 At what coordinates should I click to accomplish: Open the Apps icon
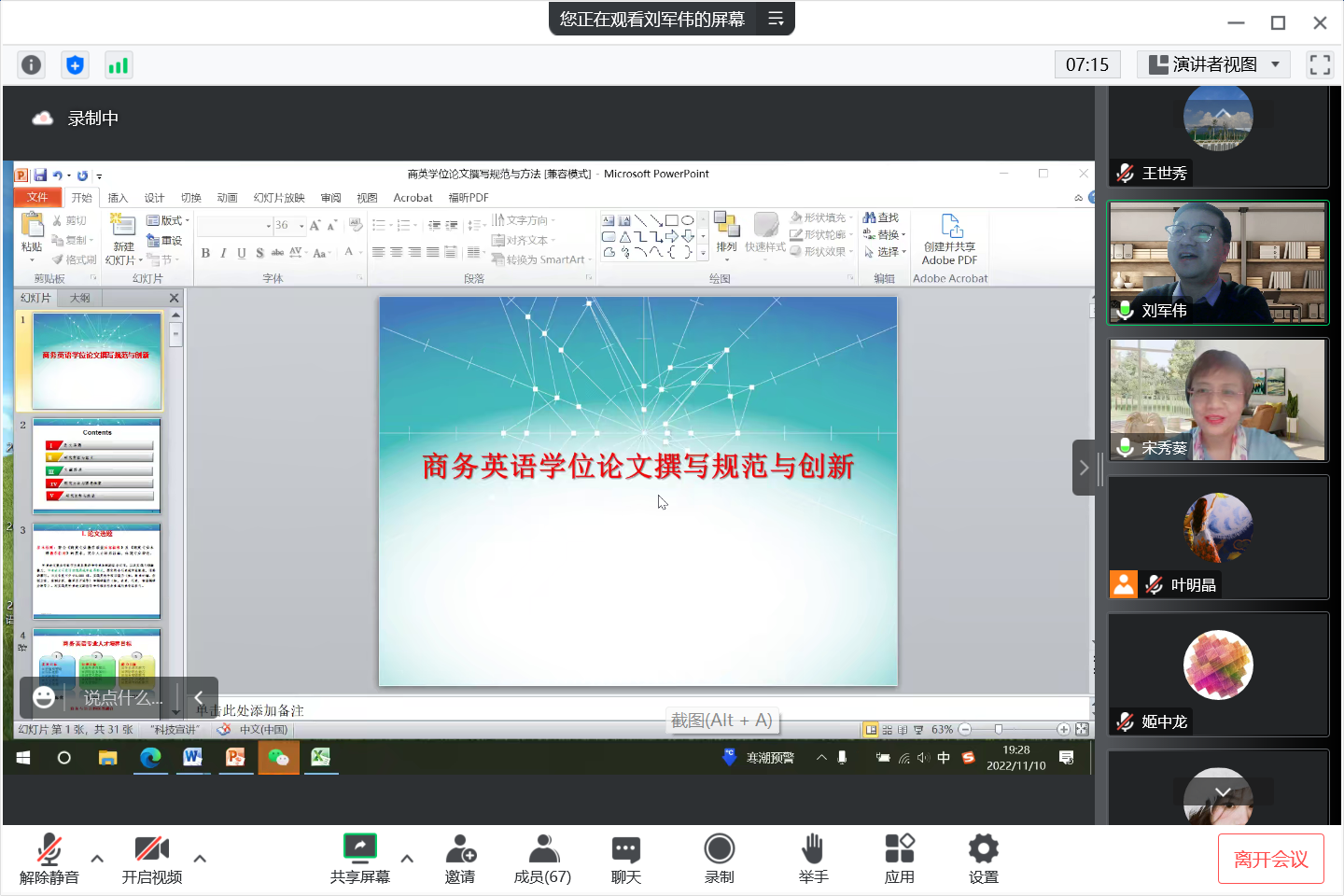click(x=899, y=858)
